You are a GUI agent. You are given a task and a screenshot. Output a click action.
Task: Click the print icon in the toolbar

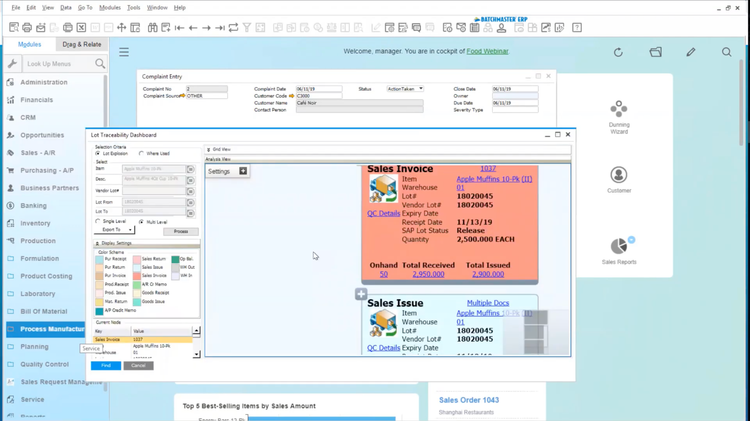pos(27,28)
